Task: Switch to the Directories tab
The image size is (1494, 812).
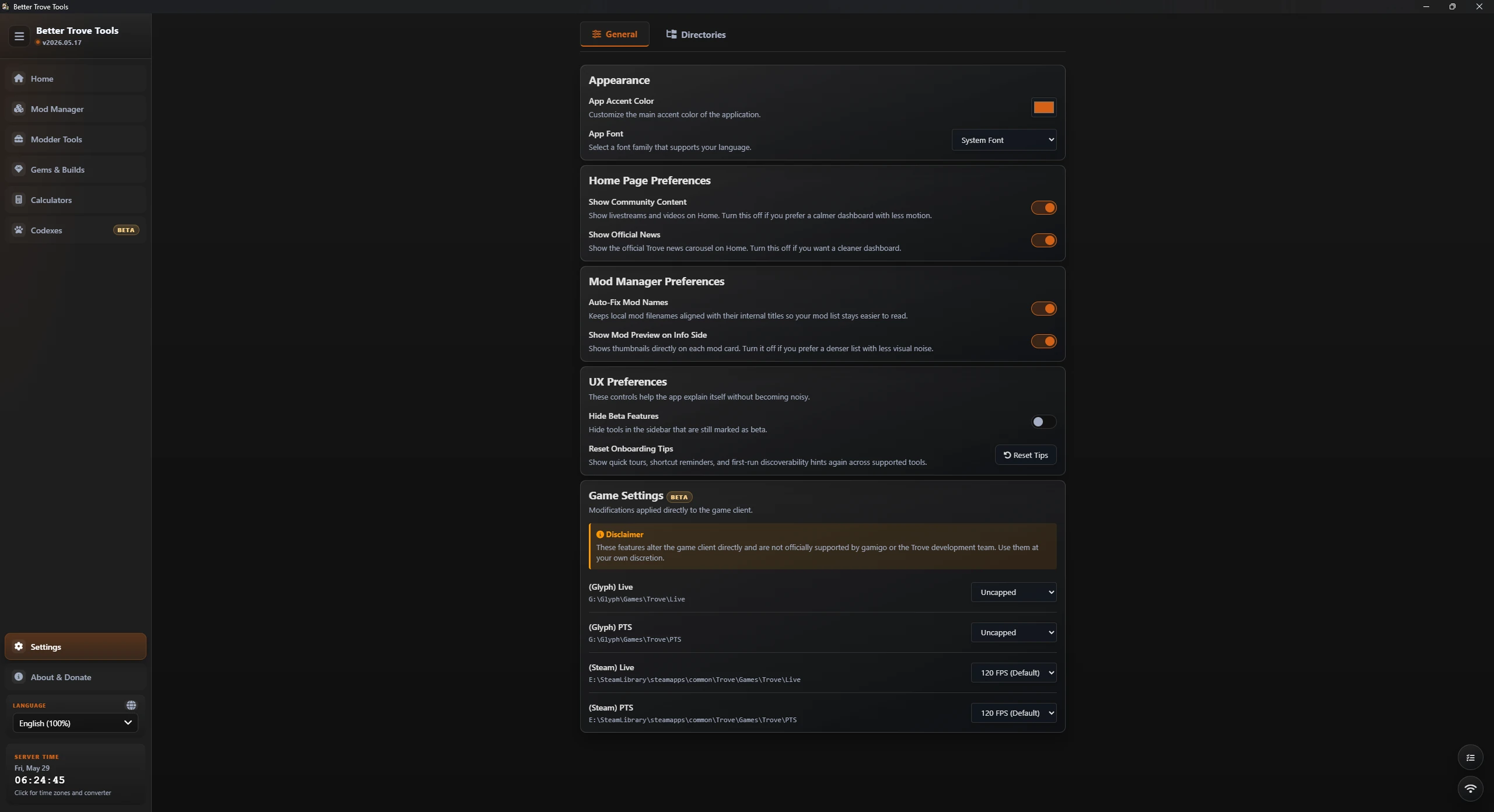Action: pyautogui.click(x=696, y=34)
